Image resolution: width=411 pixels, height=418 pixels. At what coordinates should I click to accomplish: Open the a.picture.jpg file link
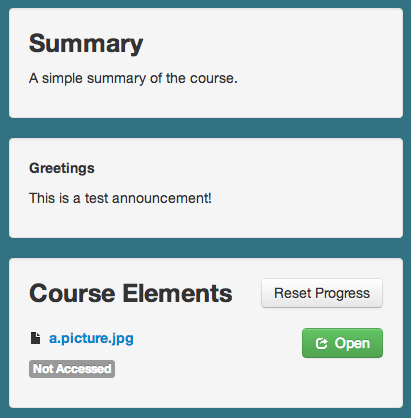point(91,338)
